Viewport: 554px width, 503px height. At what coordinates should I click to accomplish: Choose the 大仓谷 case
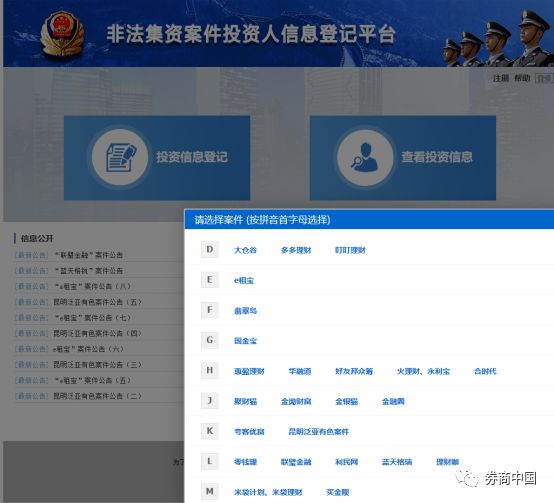tap(245, 250)
